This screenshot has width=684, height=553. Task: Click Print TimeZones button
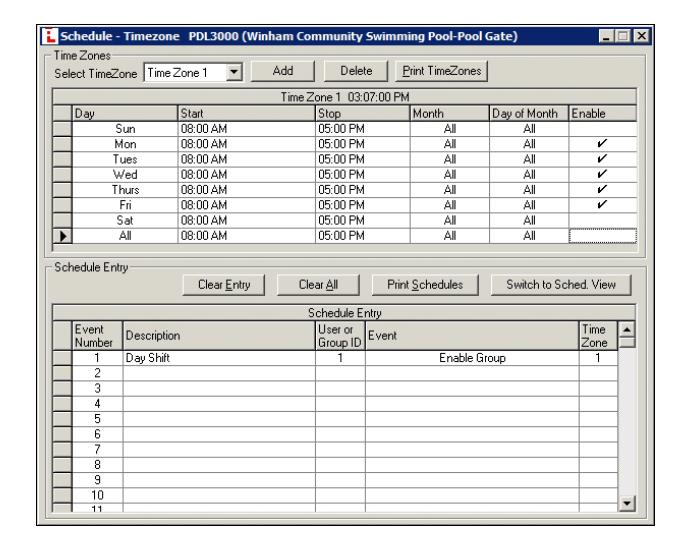441,71
